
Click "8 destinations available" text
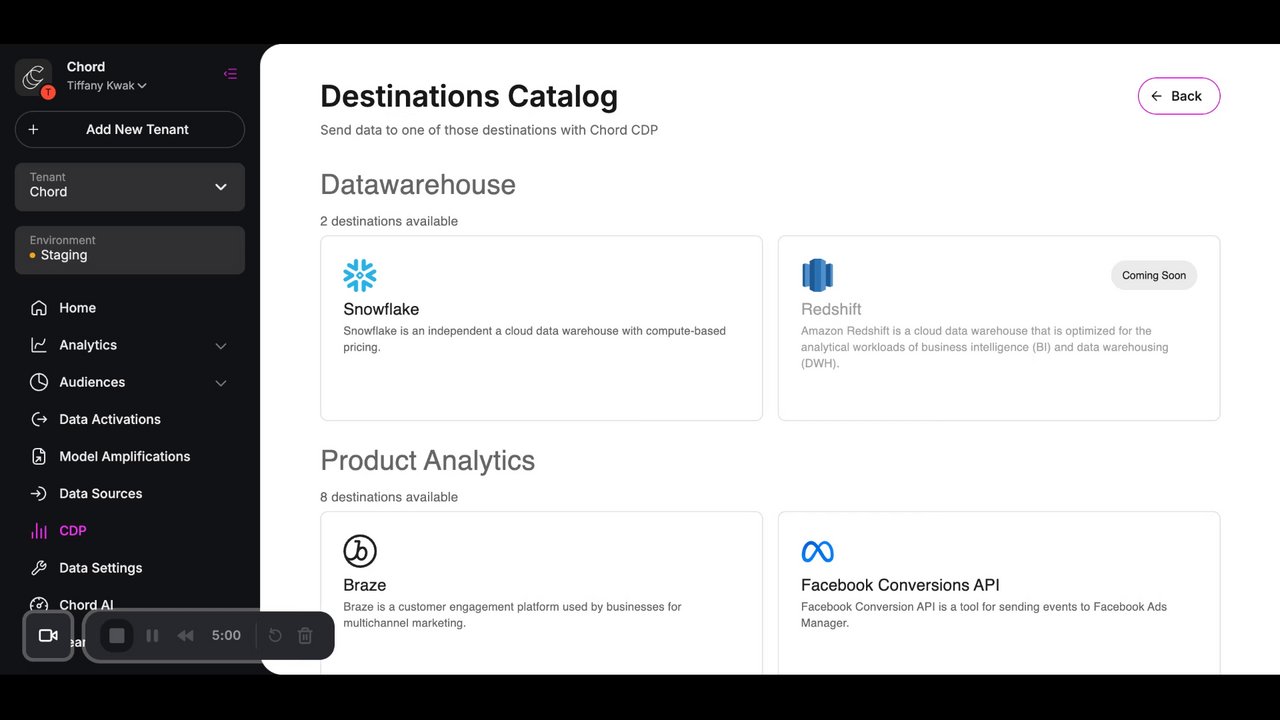(x=389, y=497)
